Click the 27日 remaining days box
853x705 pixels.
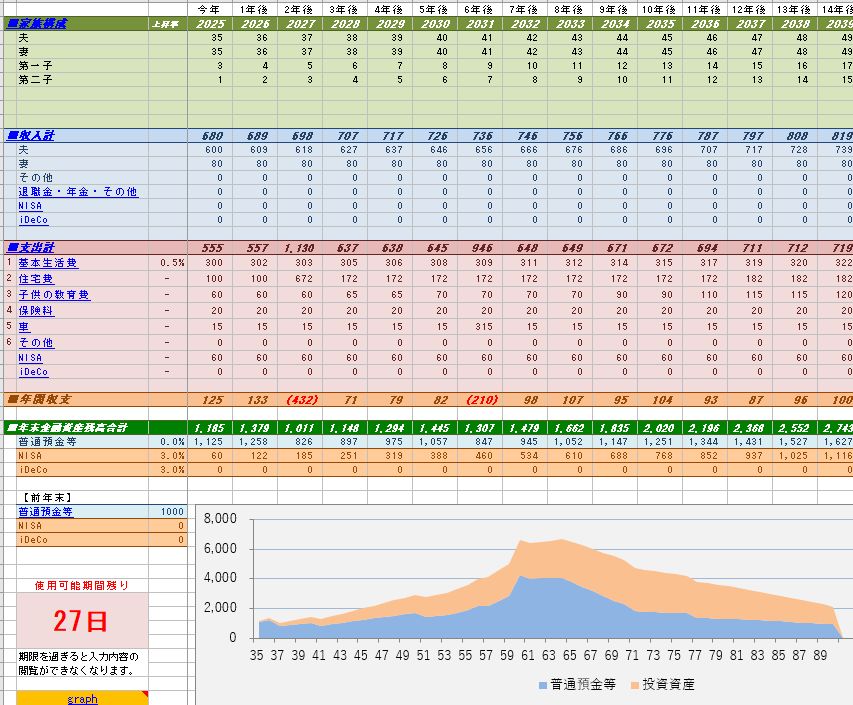[x=82, y=620]
